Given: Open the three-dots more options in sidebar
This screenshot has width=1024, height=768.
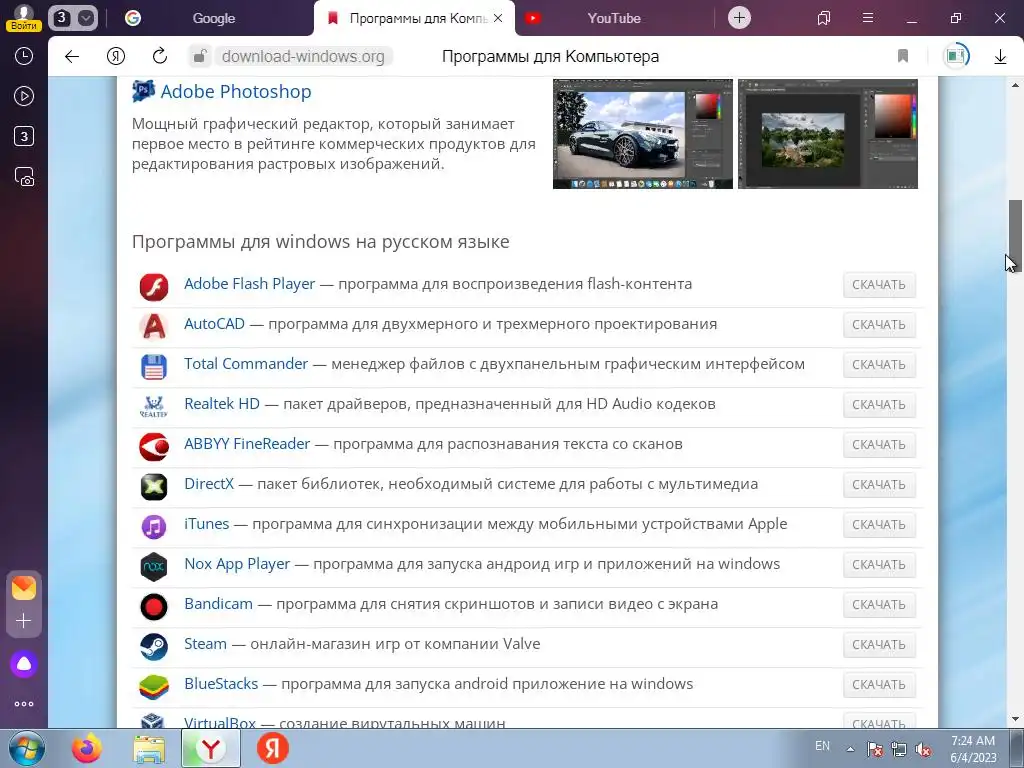Looking at the screenshot, I should 24,704.
